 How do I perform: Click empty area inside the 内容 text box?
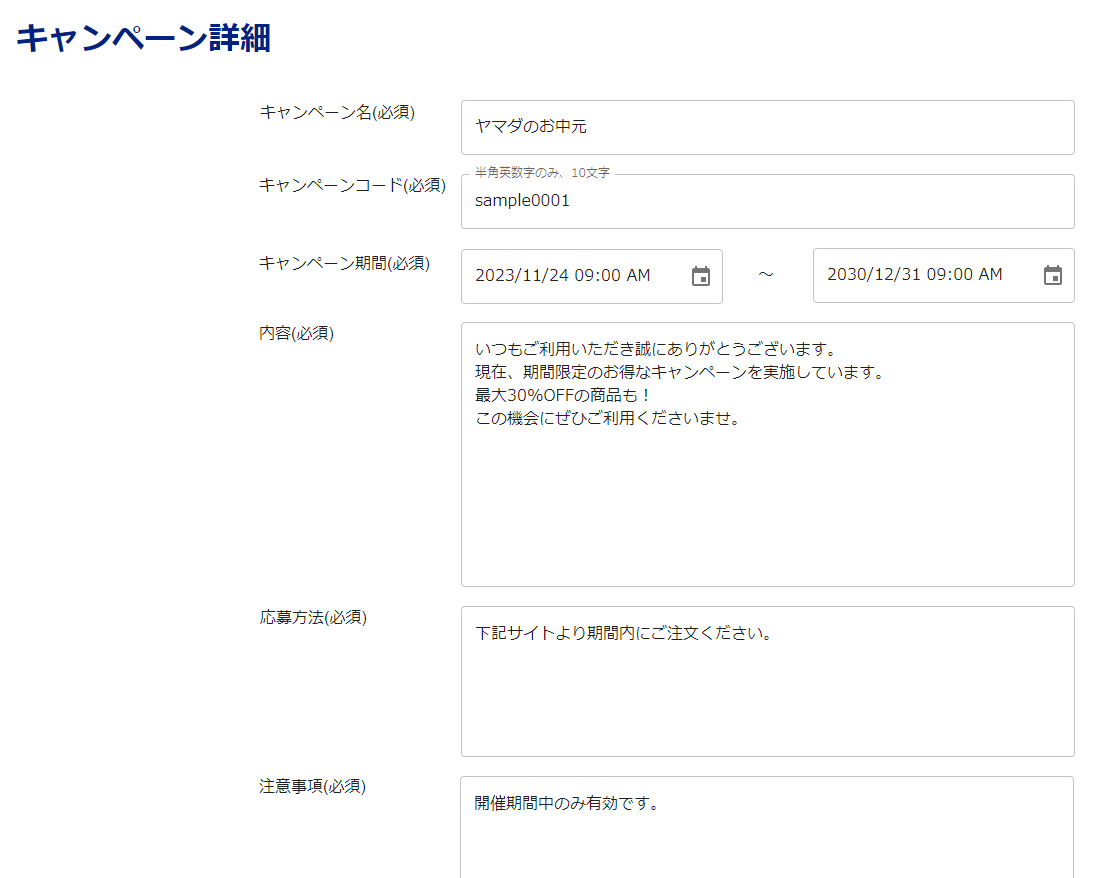767,510
